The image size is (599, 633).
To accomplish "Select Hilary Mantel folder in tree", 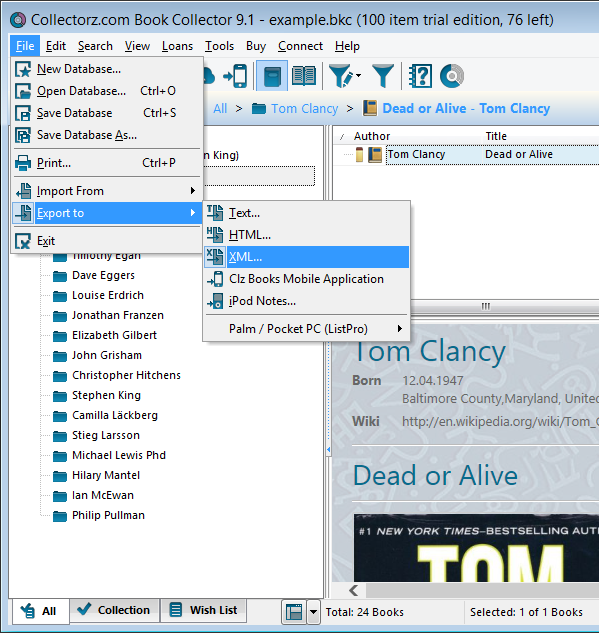I will 106,476.
